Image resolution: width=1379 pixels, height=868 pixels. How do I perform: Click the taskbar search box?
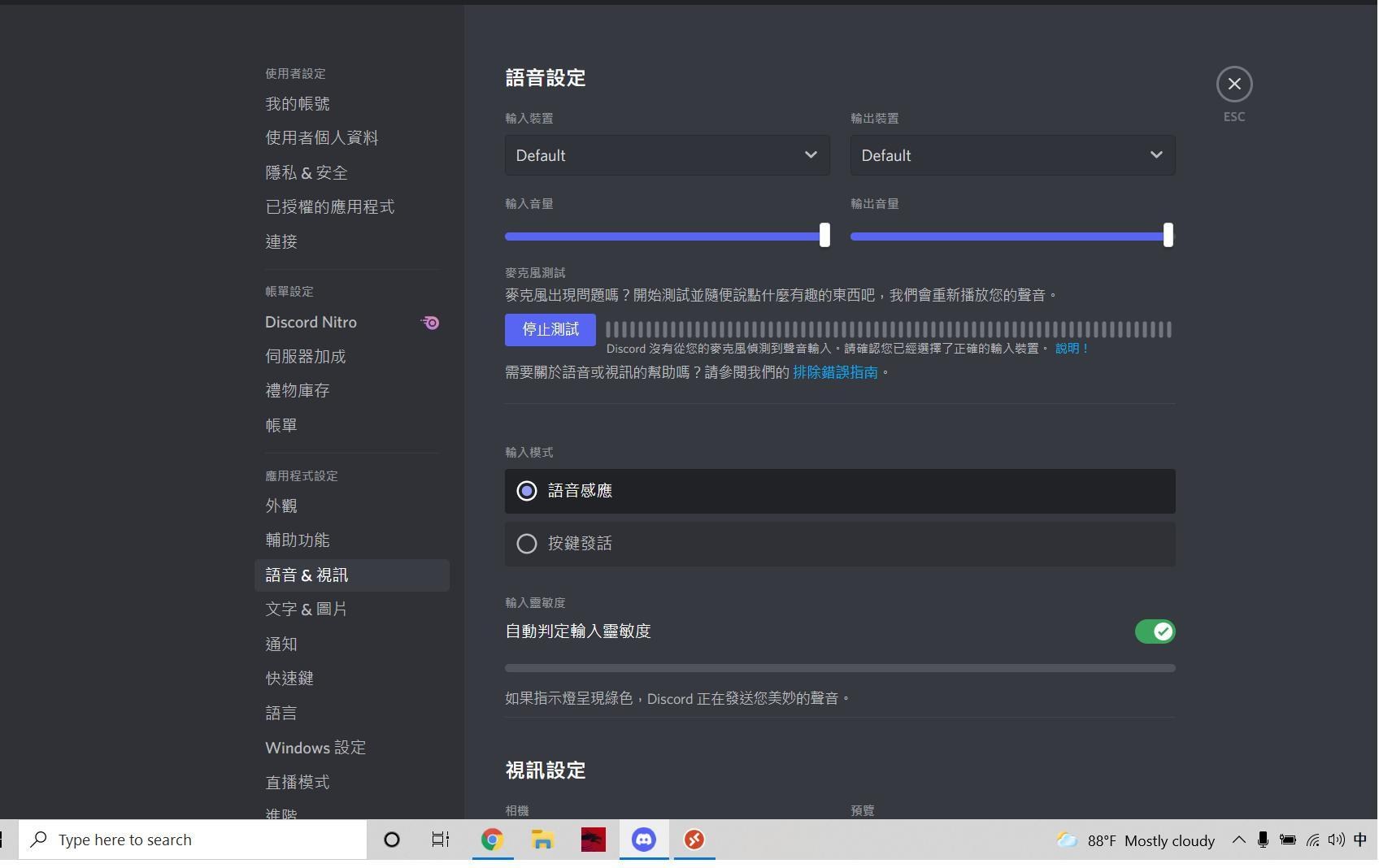(x=194, y=840)
